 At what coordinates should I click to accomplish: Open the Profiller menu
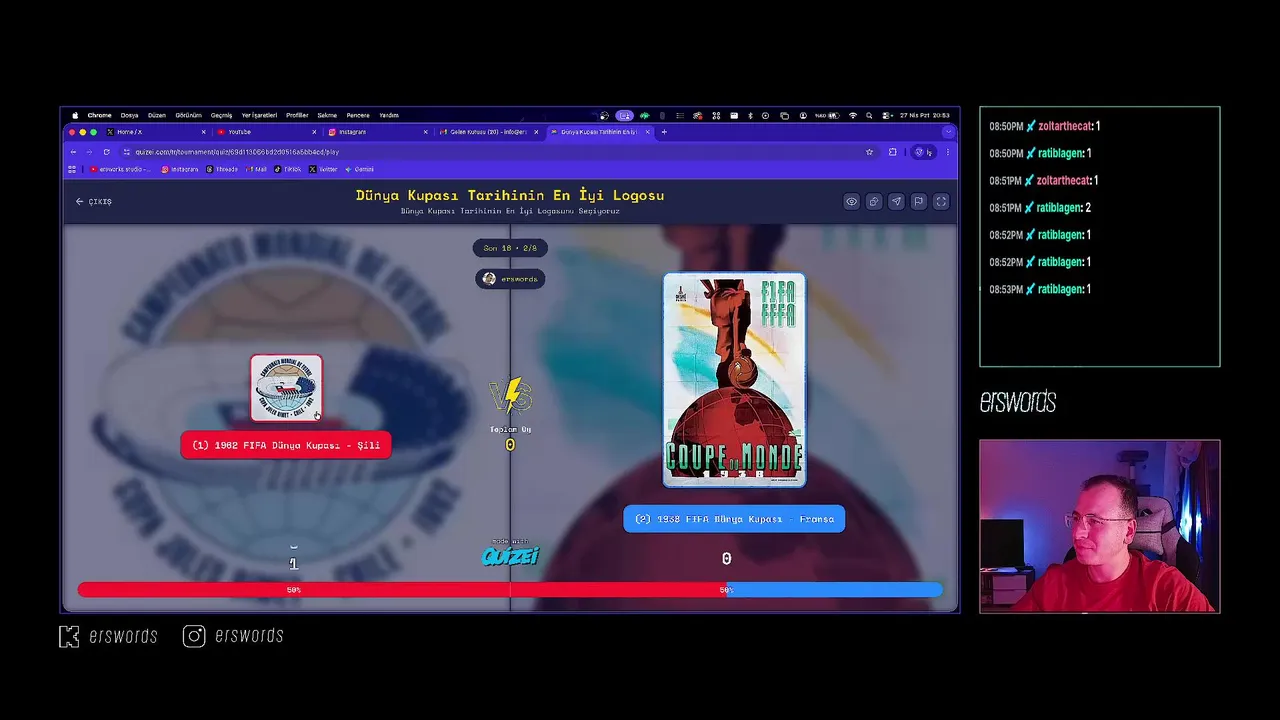[297, 115]
